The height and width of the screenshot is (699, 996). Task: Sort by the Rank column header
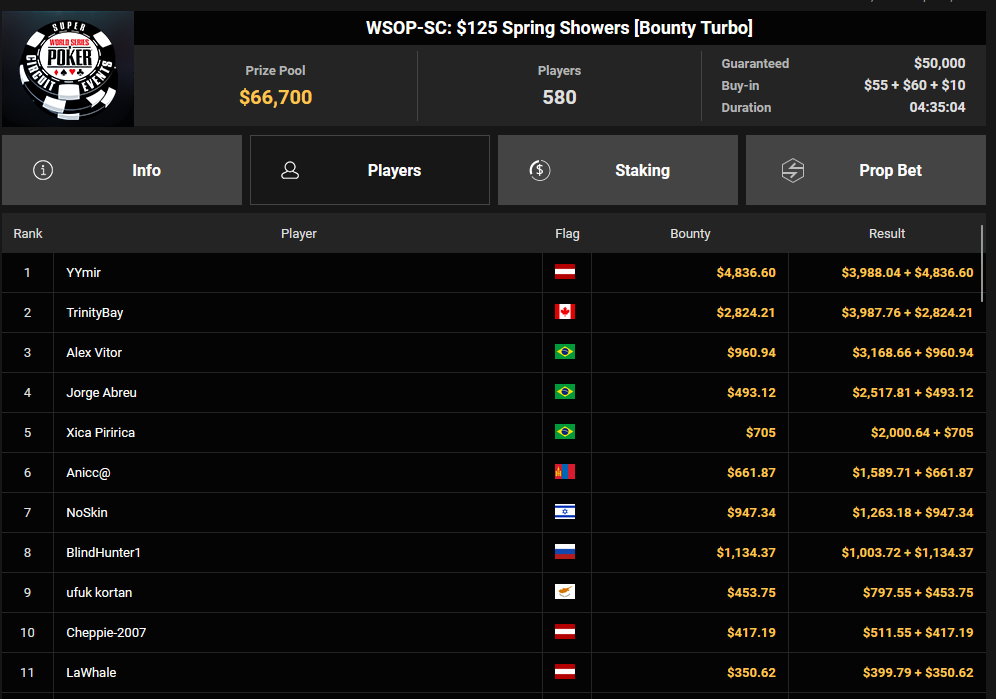(28, 233)
